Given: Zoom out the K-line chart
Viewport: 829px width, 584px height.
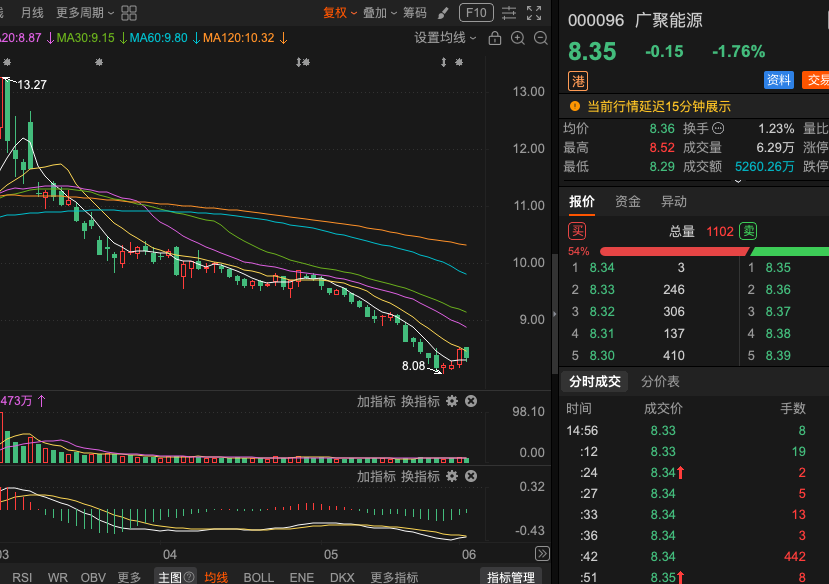Looking at the screenshot, I should (541, 38).
